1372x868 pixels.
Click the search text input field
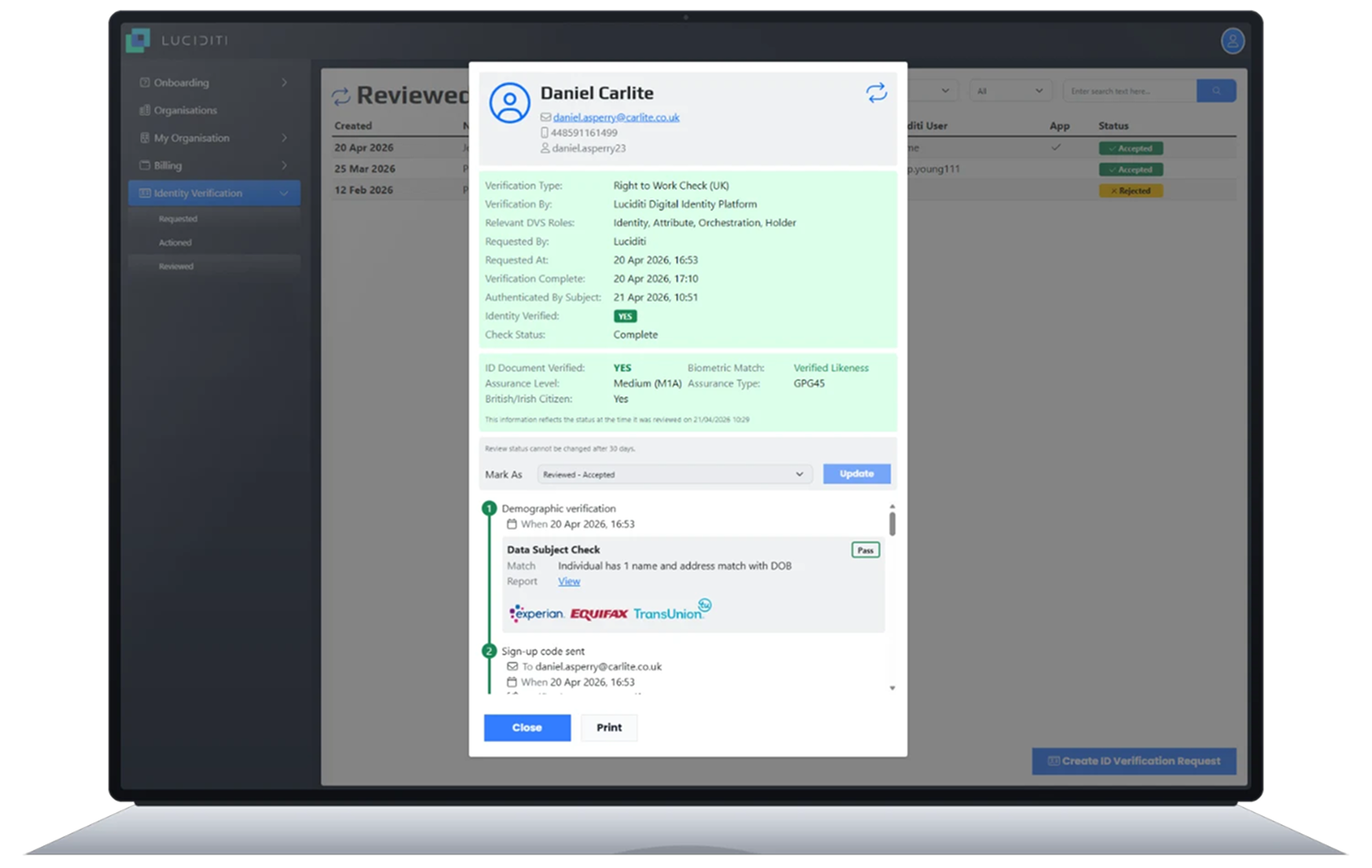coord(1129,91)
